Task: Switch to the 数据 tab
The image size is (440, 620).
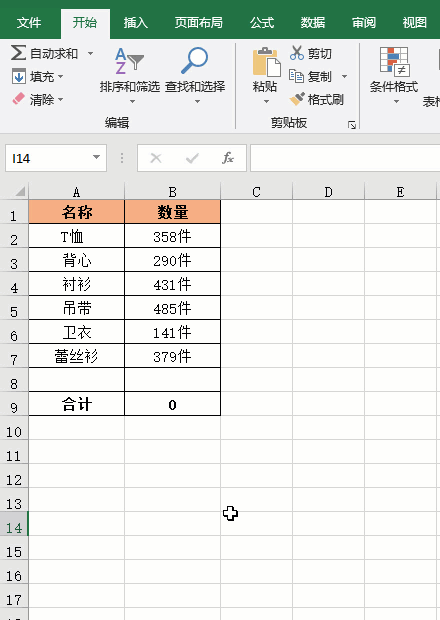Action: [x=313, y=23]
